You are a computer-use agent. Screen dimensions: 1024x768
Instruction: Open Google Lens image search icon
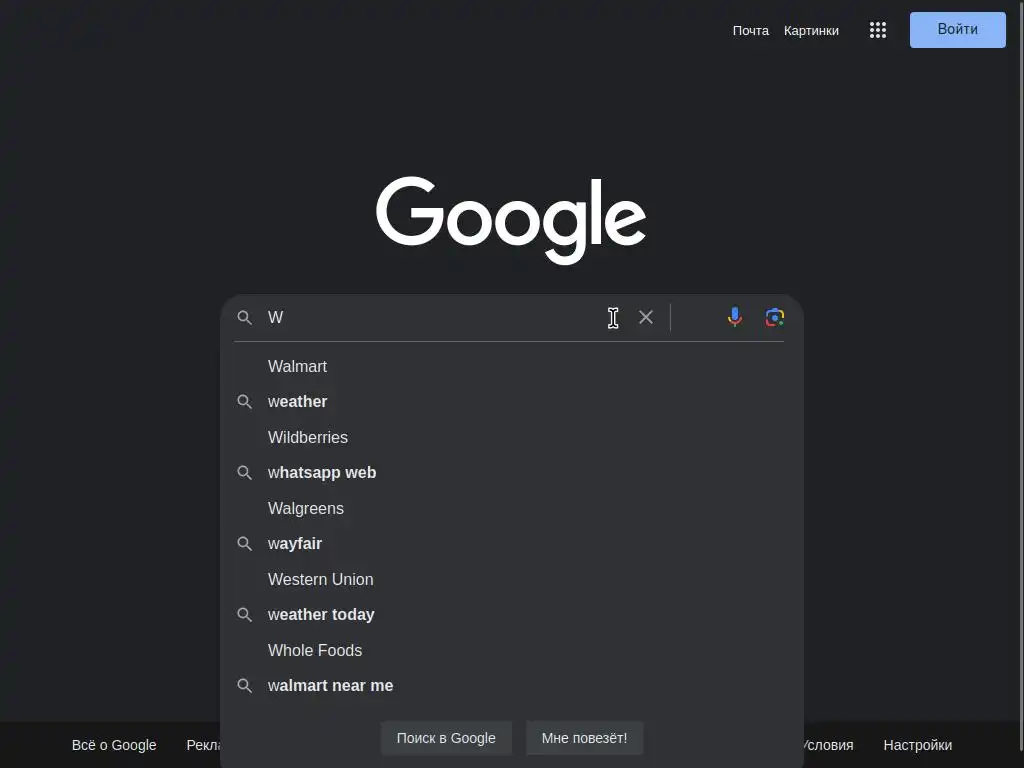pyautogui.click(x=775, y=317)
